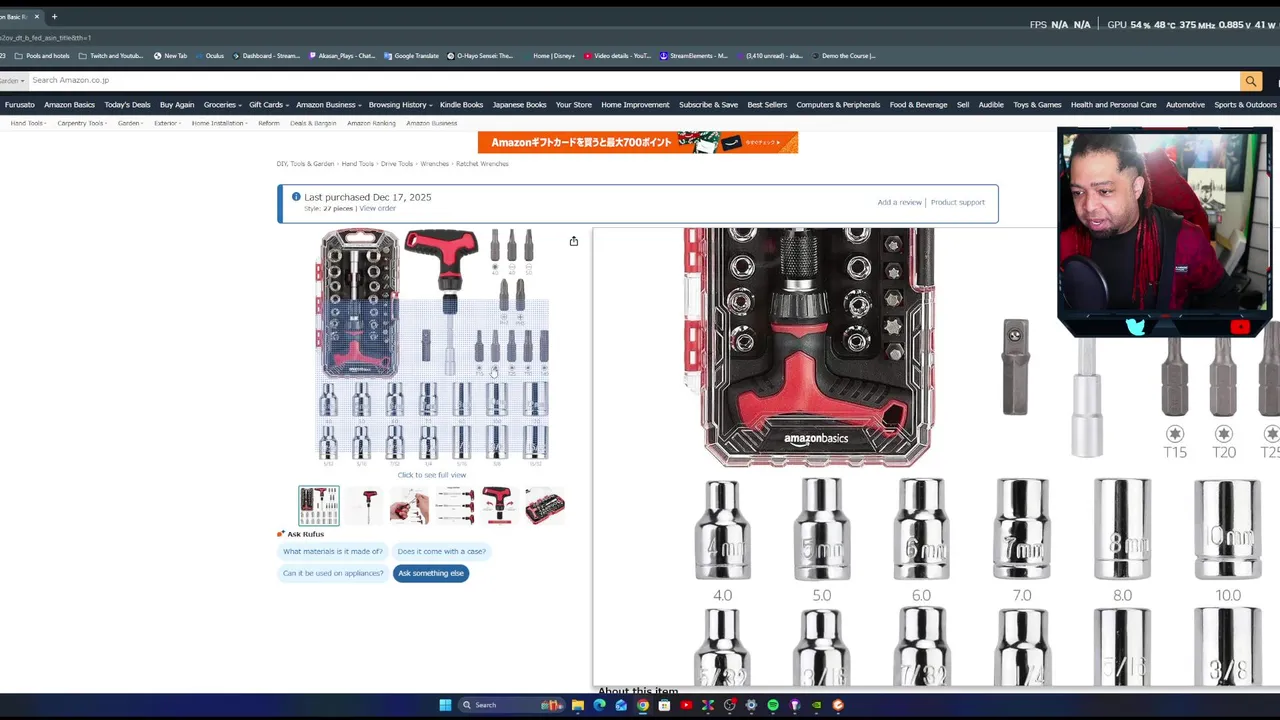Select third thumbnail showing hand using tool
This screenshot has height=720, width=1280.
pos(409,506)
